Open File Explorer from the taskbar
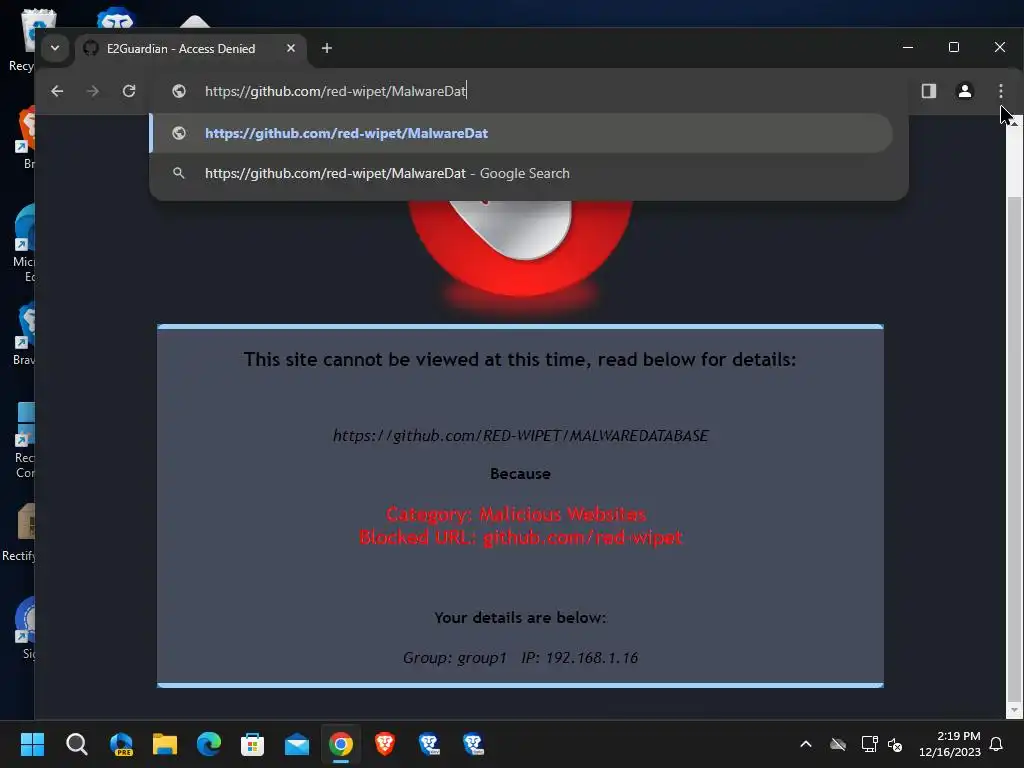 [x=165, y=744]
